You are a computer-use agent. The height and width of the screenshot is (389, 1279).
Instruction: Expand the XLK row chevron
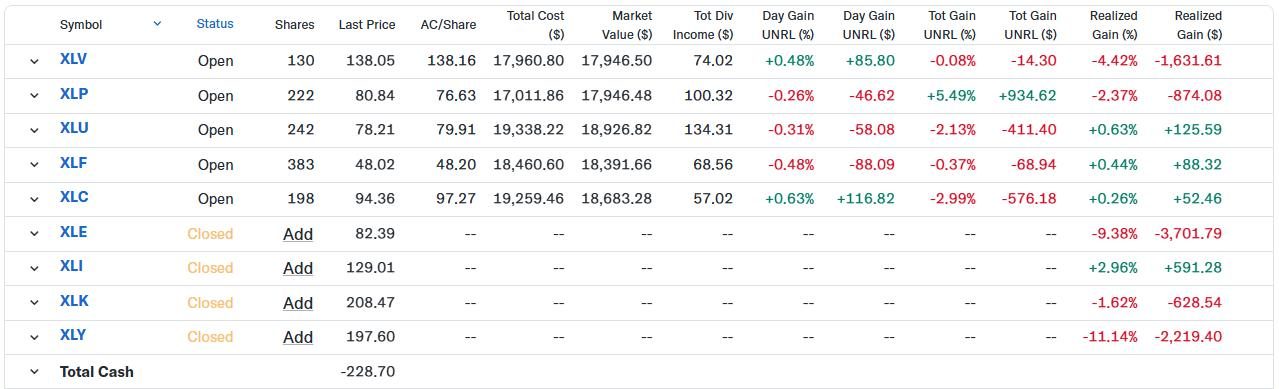pyautogui.click(x=34, y=303)
